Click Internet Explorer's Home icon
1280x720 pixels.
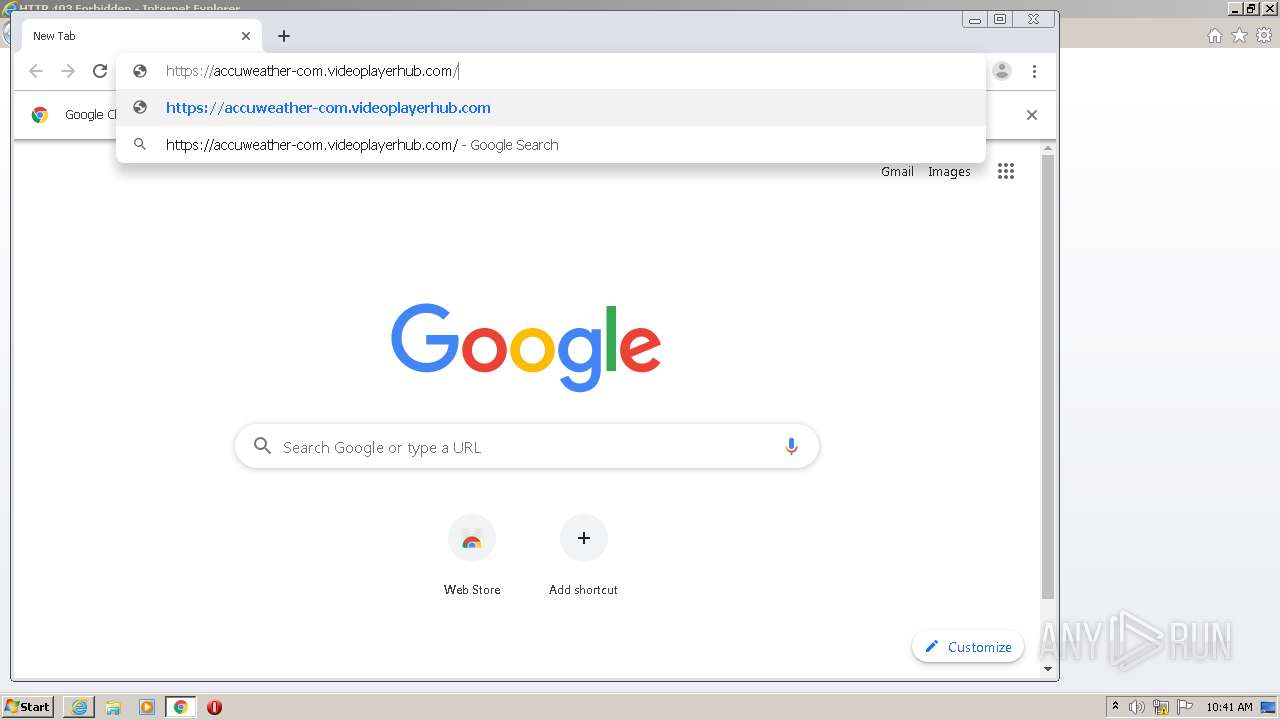1214,36
